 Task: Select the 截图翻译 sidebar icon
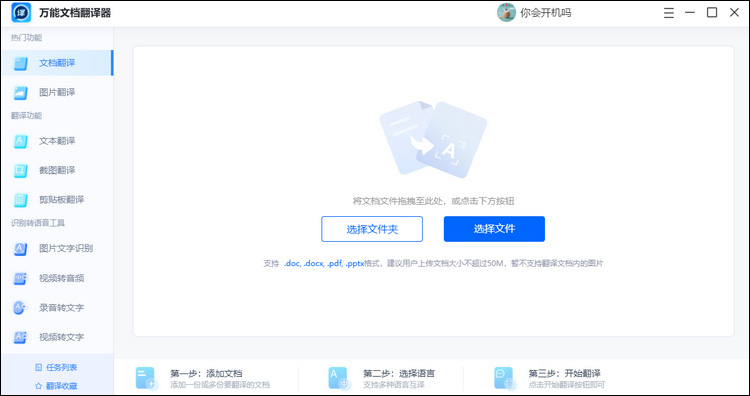21,170
